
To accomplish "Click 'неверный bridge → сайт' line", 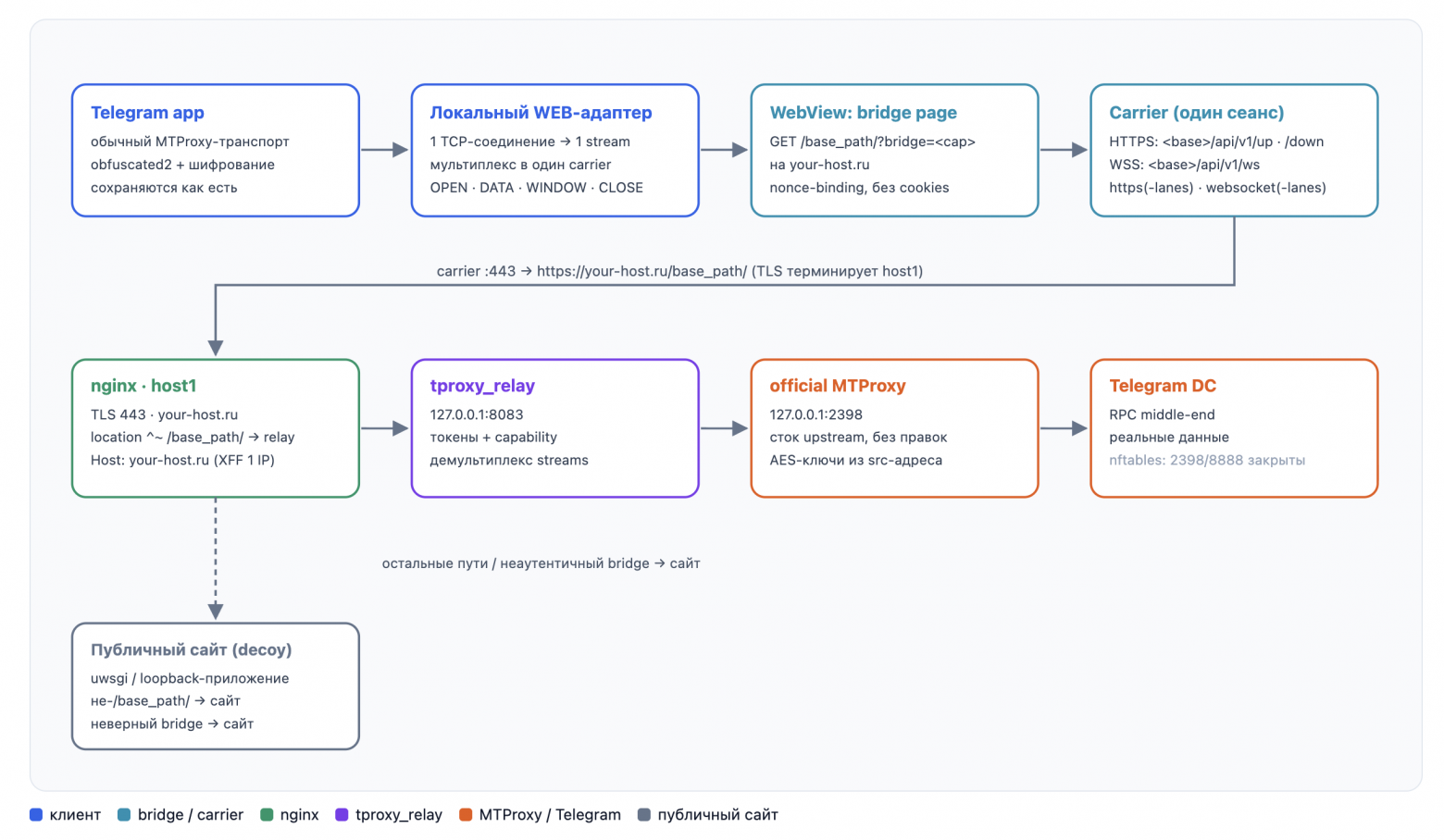I will pyautogui.click(x=172, y=724).
